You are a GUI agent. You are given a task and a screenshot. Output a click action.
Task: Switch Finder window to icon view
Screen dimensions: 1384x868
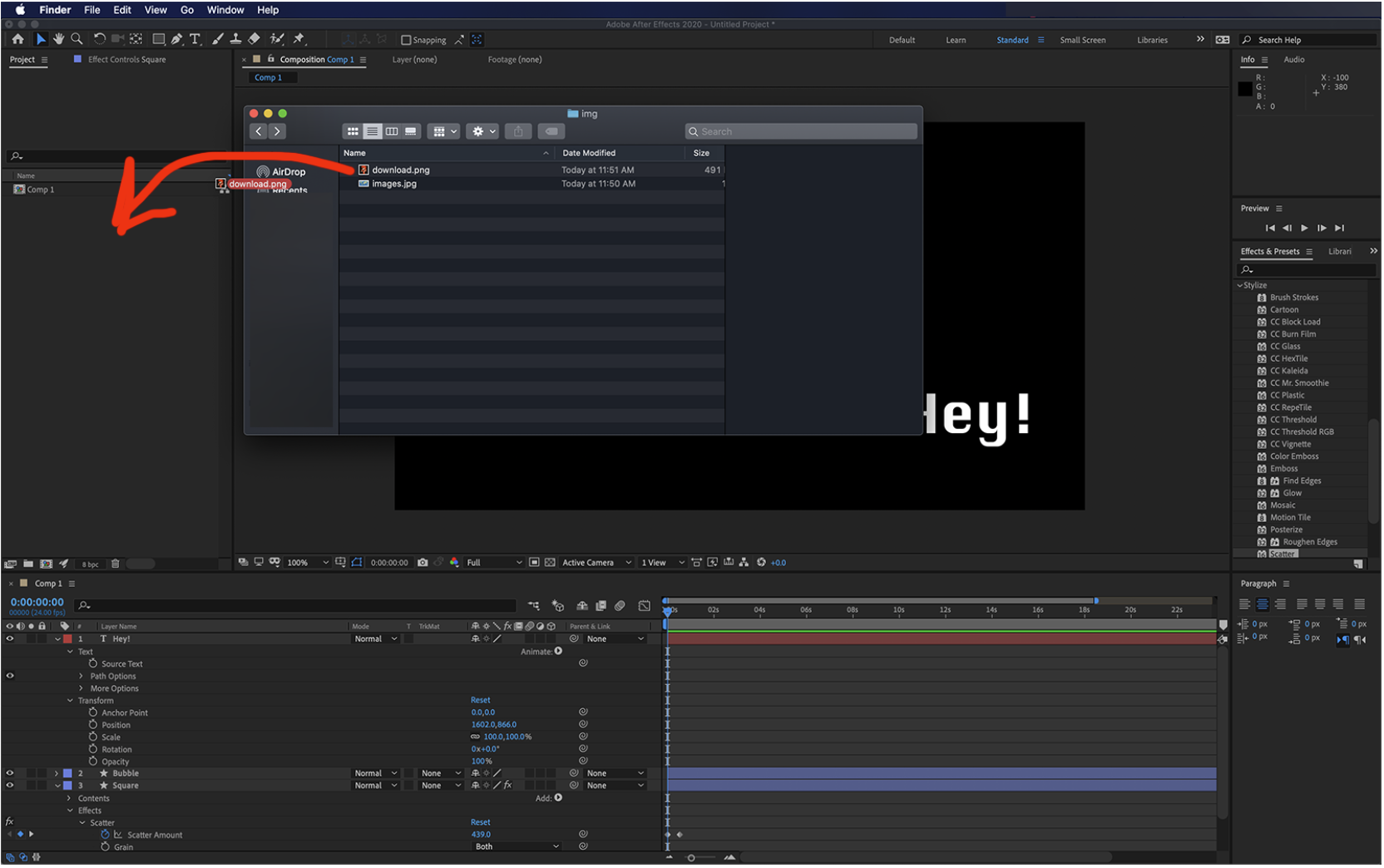click(353, 131)
